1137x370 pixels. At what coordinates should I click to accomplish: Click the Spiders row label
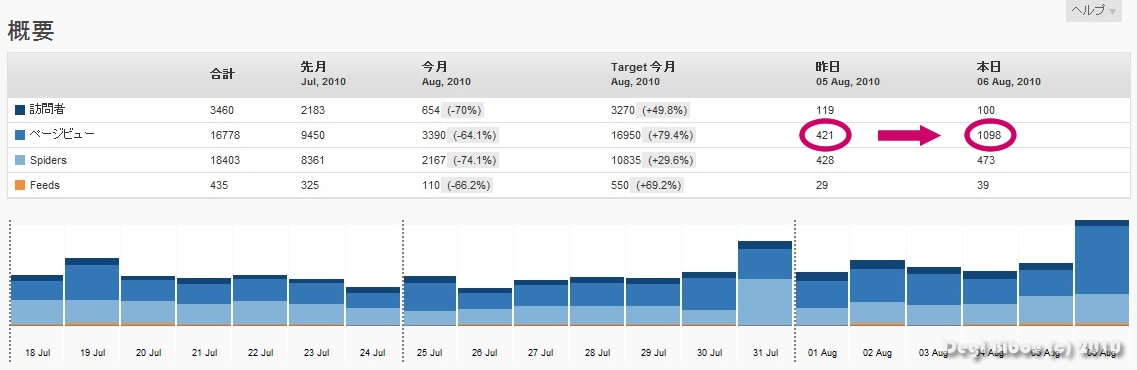click(x=49, y=160)
